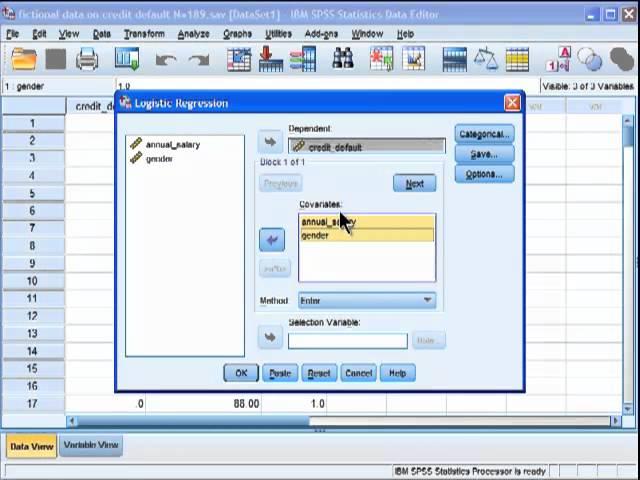Click the Cancel button
640x480 pixels.
[358, 373]
